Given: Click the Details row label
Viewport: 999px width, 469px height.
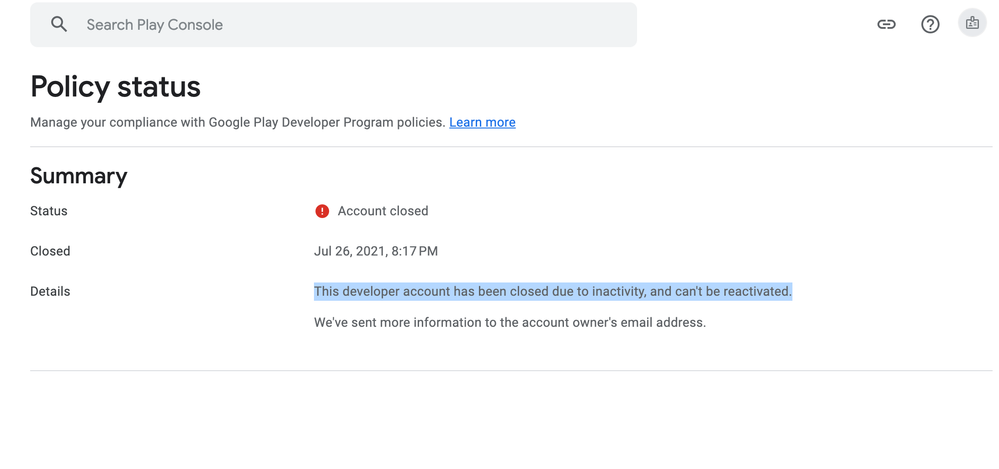Looking at the screenshot, I should pyautogui.click(x=50, y=291).
